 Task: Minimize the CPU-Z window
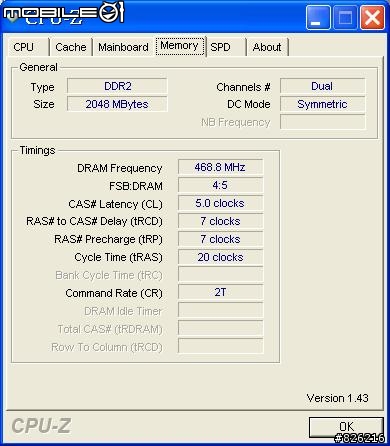point(318,17)
